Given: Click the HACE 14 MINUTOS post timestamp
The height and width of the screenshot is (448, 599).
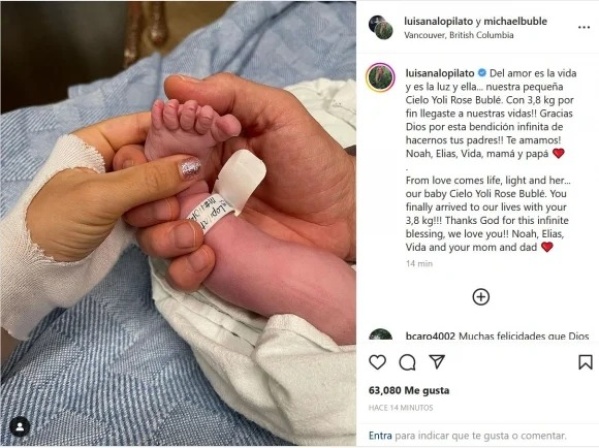Looking at the screenshot, I should (x=401, y=408).
